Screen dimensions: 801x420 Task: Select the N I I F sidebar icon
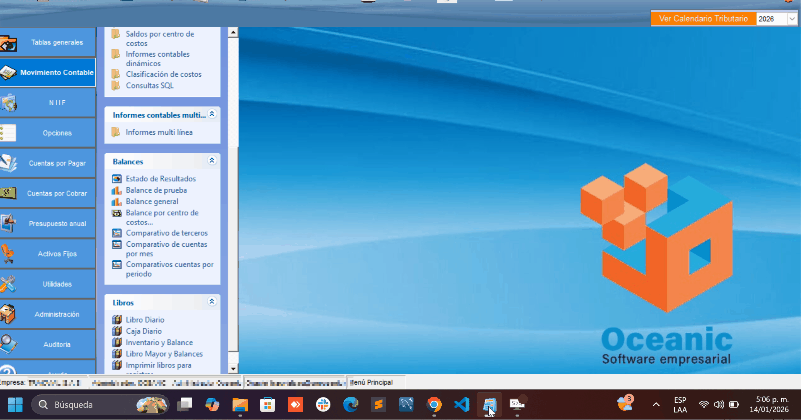pyautogui.click(x=9, y=103)
